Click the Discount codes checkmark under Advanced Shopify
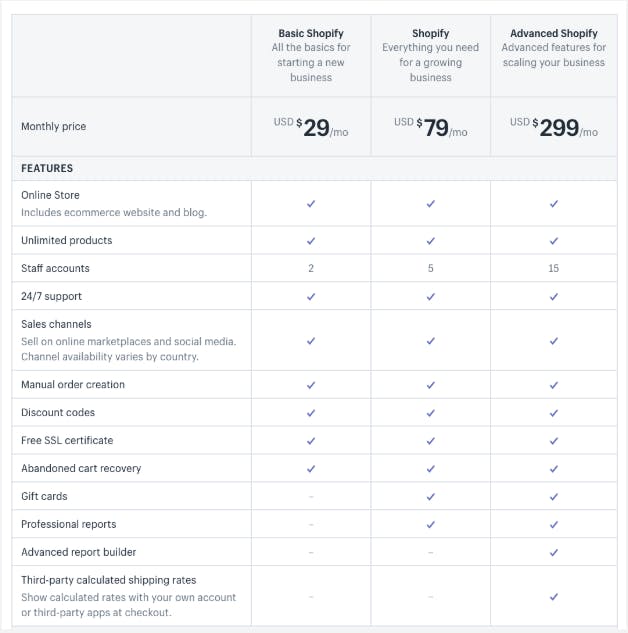Image resolution: width=628 pixels, height=633 pixels. (553, 412)
